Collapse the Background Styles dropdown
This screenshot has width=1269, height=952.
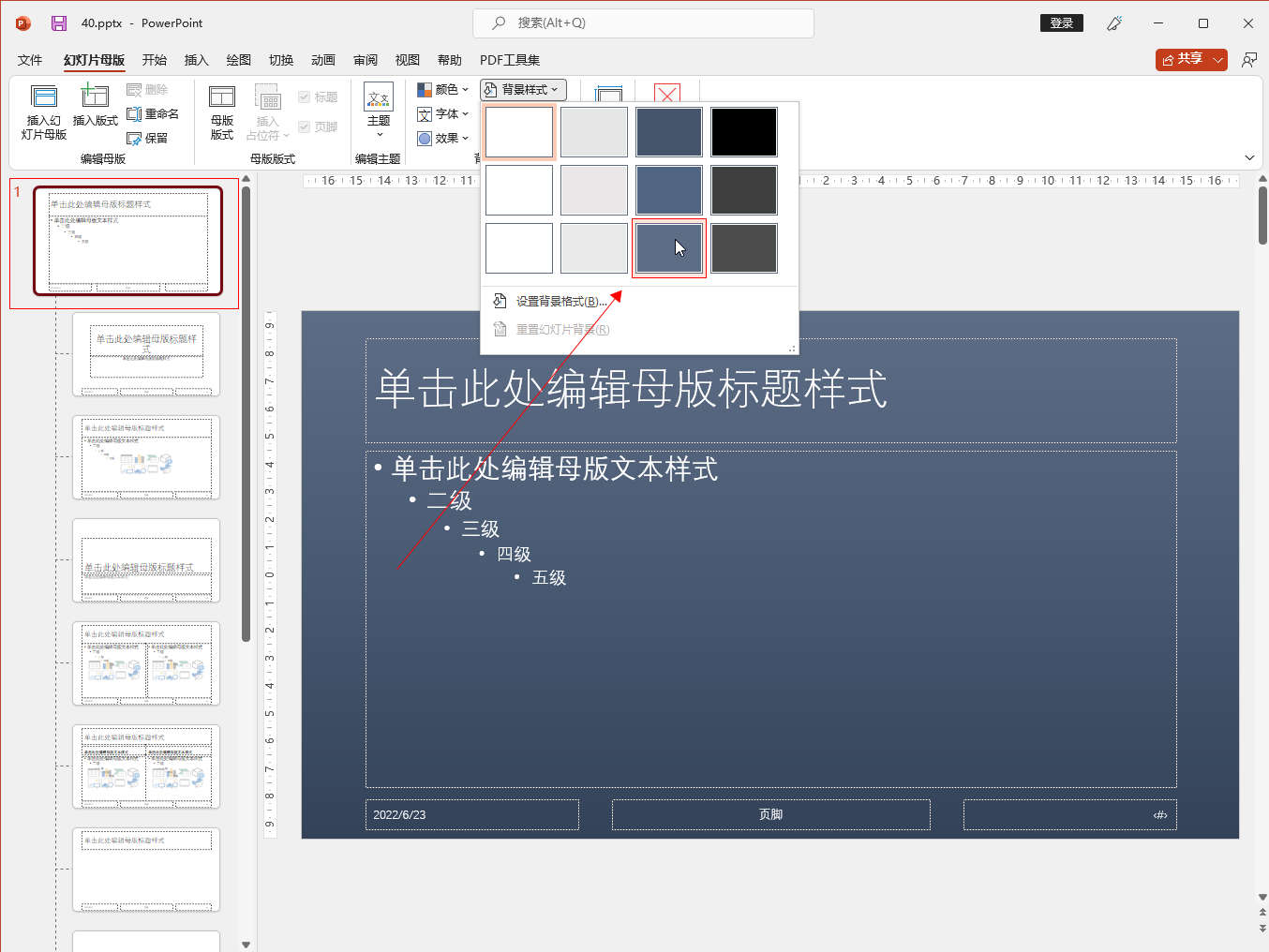tap(523, 90)
